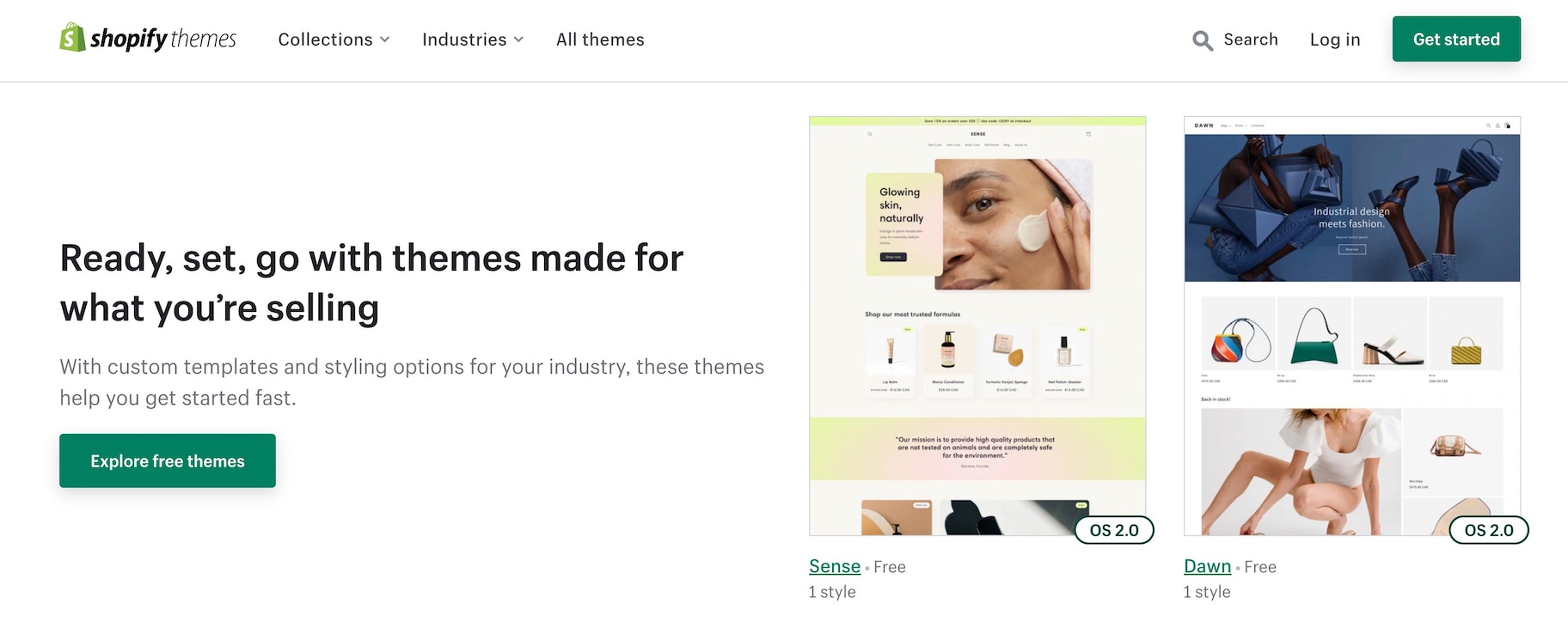1568x634 pixels.
Task: Go to All themes in navigation
Action: (x=600, y=40)
